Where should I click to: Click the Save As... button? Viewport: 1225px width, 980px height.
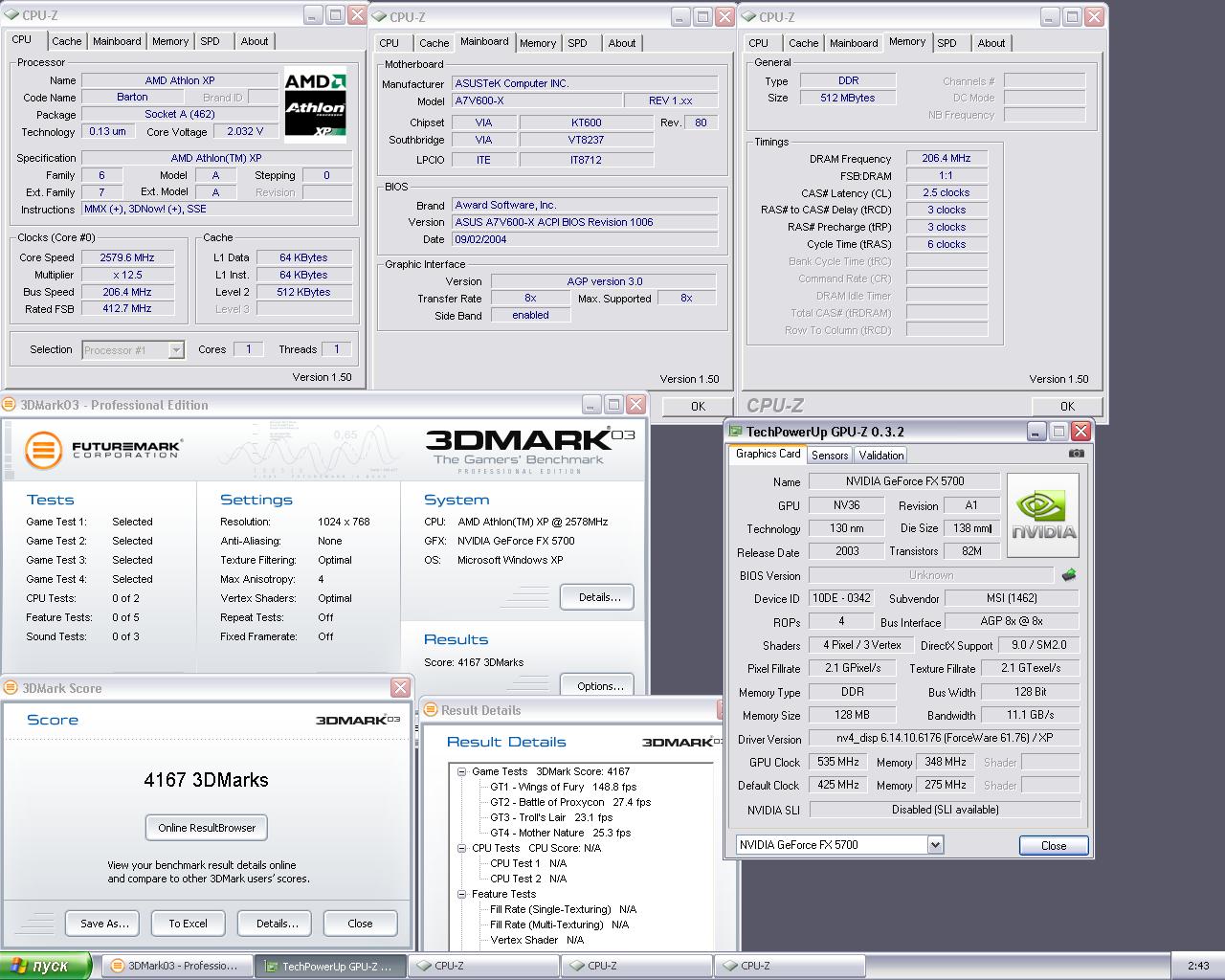(104, 924)
